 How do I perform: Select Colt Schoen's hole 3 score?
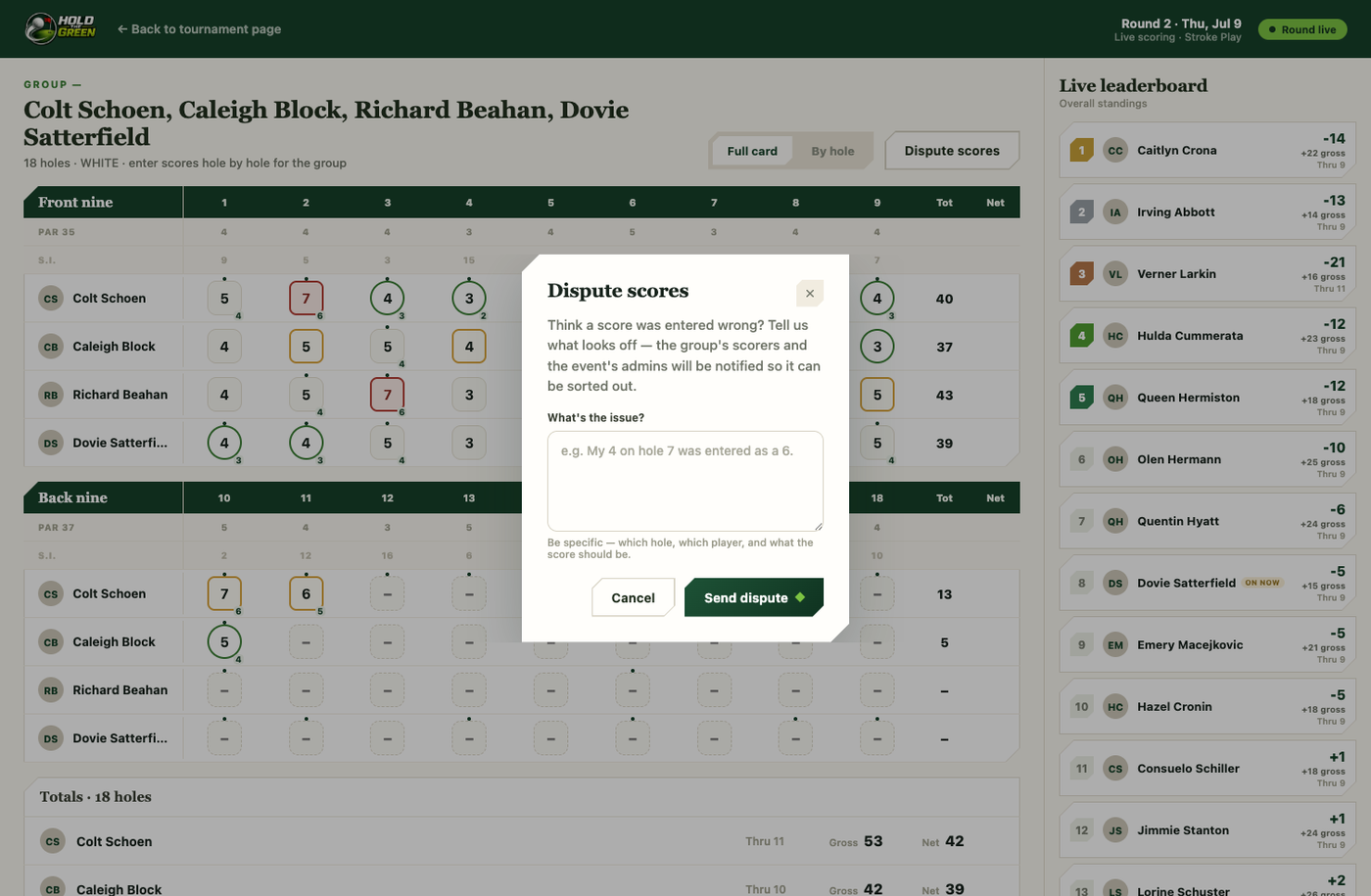coord(388,299)
